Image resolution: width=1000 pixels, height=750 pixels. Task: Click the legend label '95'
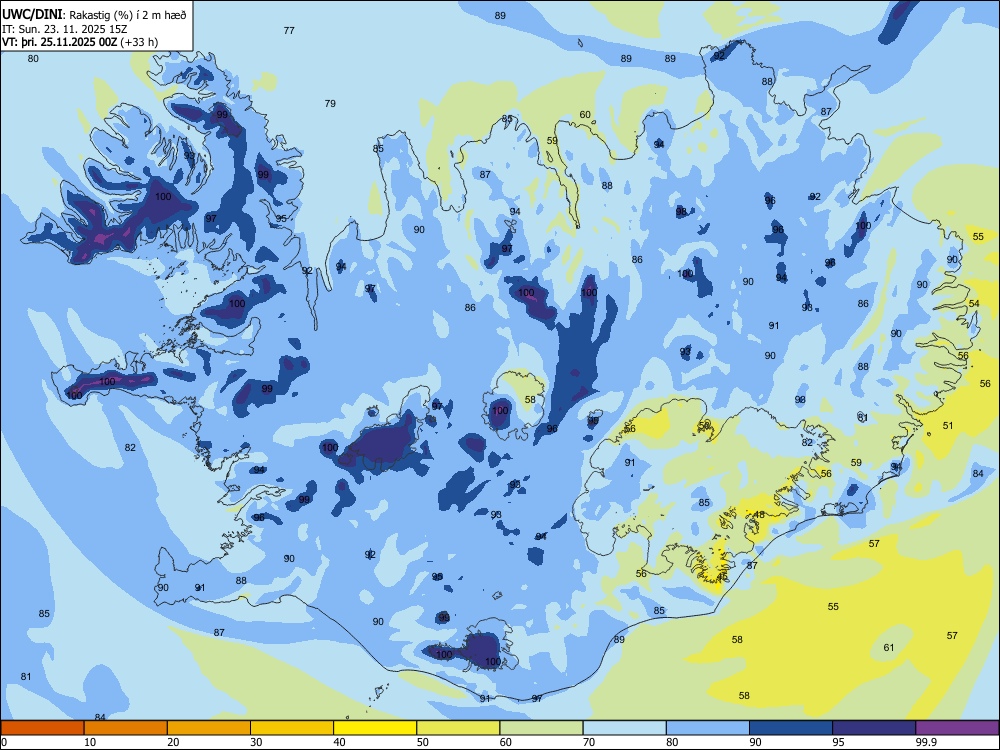pyautogui.click(x=839, y=742)
